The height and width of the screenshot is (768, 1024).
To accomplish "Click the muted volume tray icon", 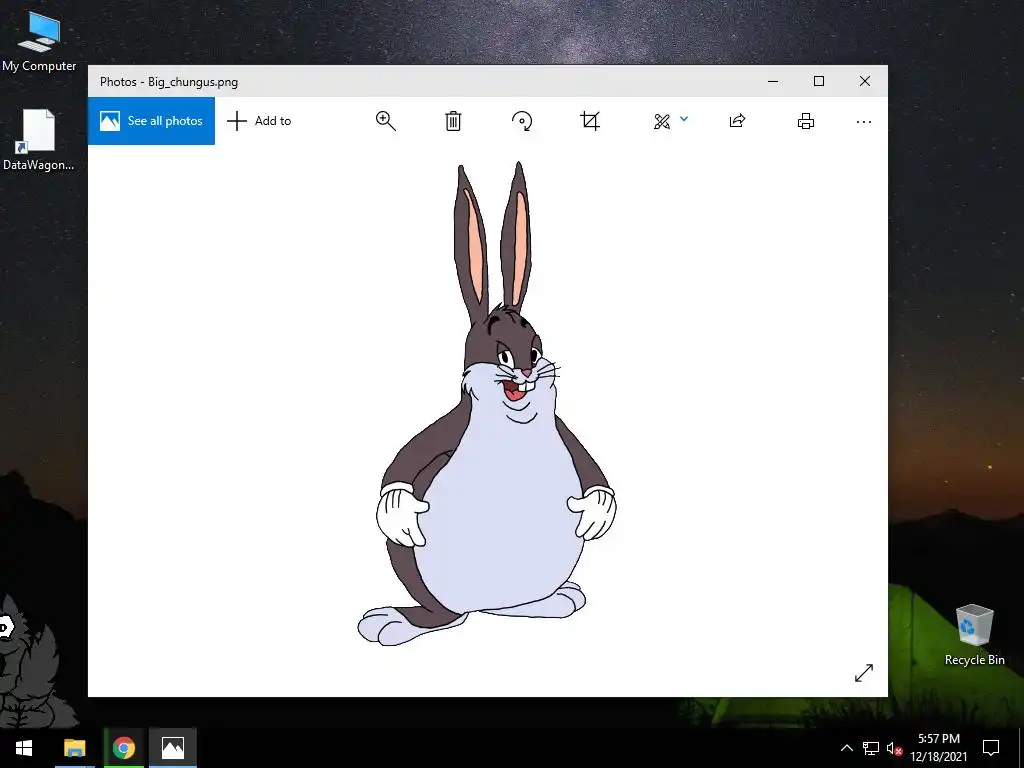I will 894,748.
